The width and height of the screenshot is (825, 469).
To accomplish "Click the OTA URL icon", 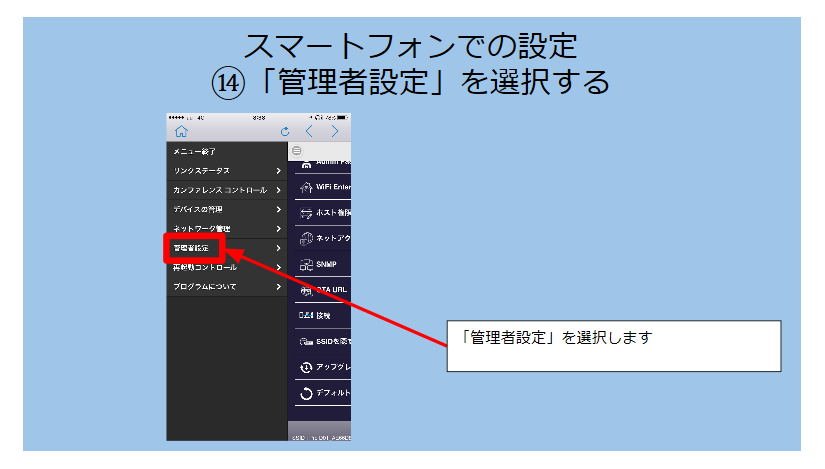I will click(x=306, y=291).
